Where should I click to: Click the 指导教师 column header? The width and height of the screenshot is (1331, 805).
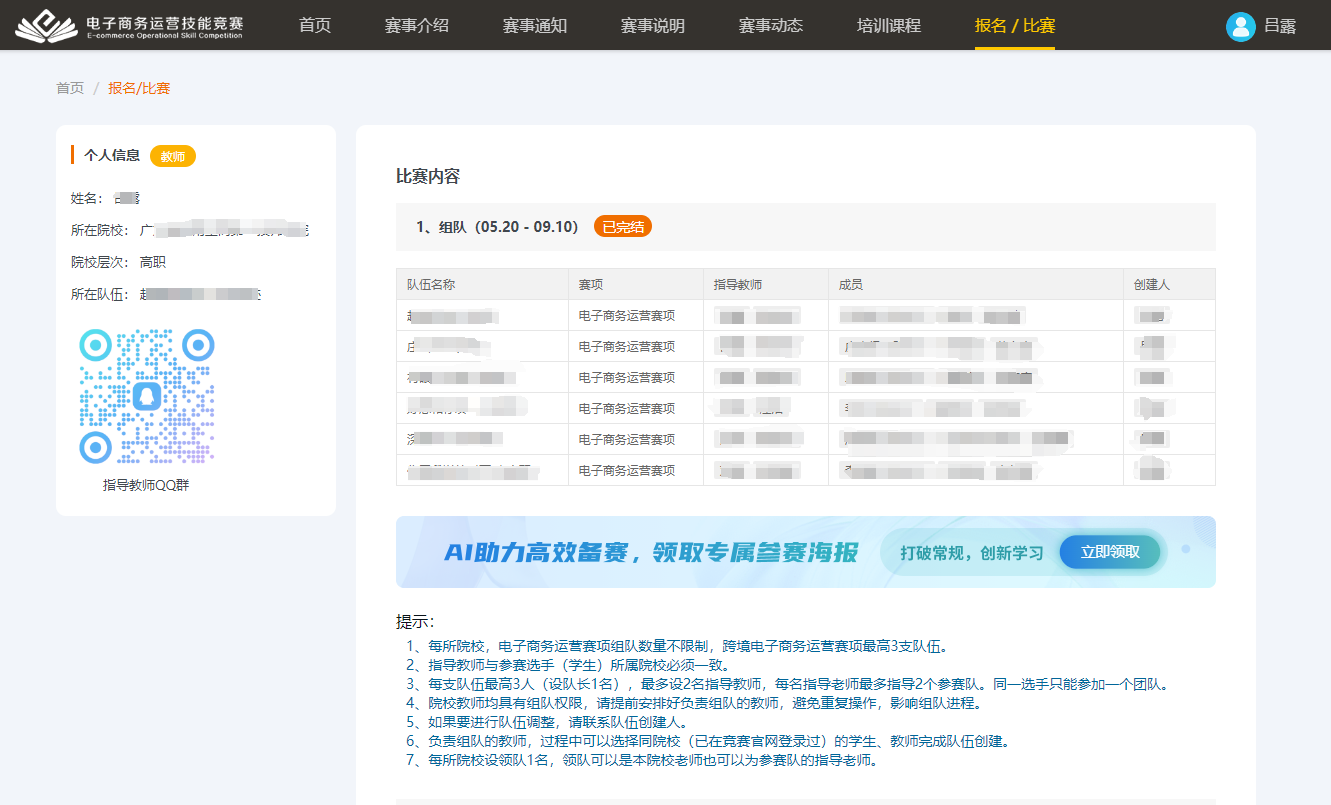pyautogui.click(x=738, y=285)
